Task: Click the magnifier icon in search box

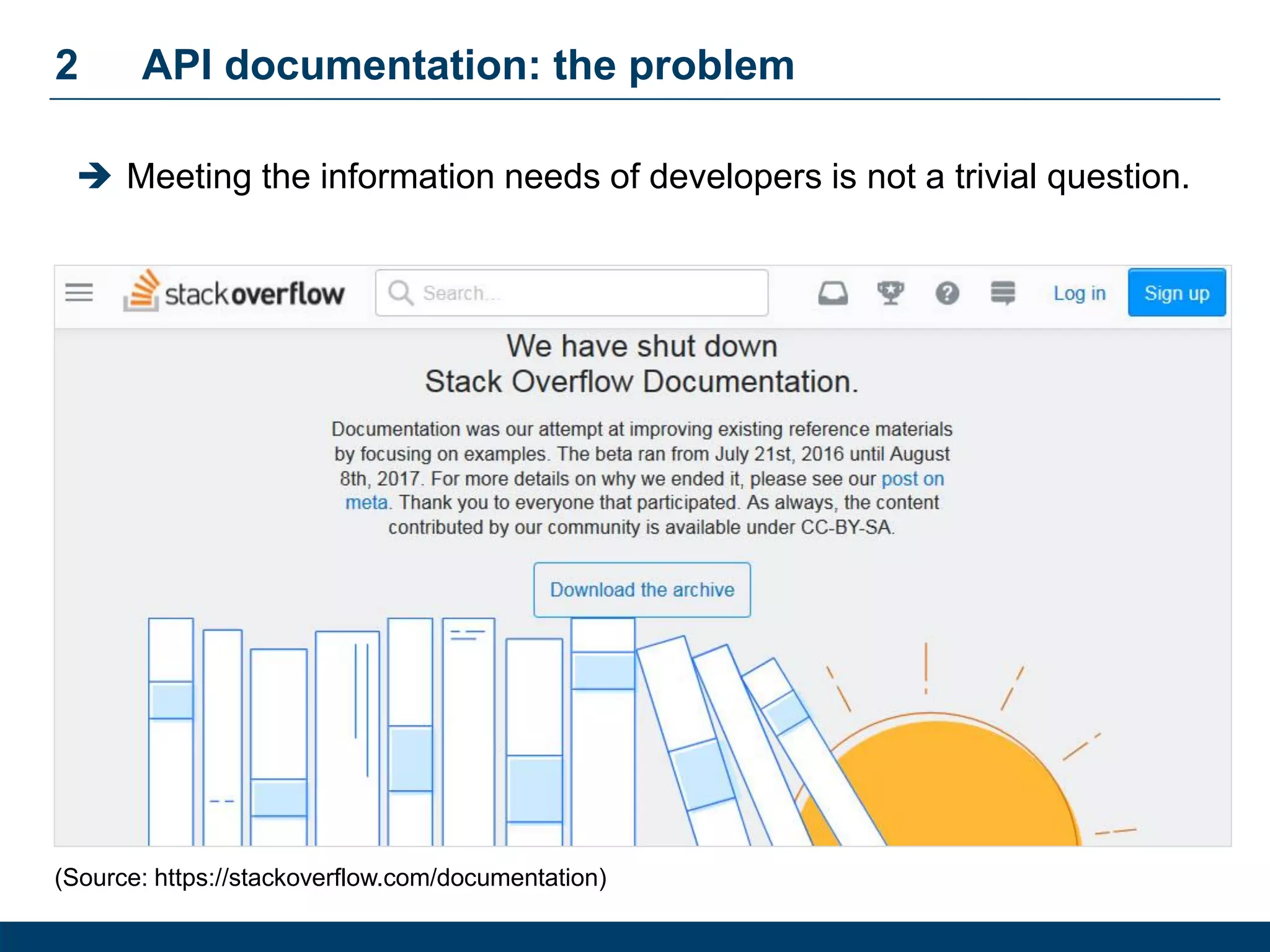Action: click(401, 293)
